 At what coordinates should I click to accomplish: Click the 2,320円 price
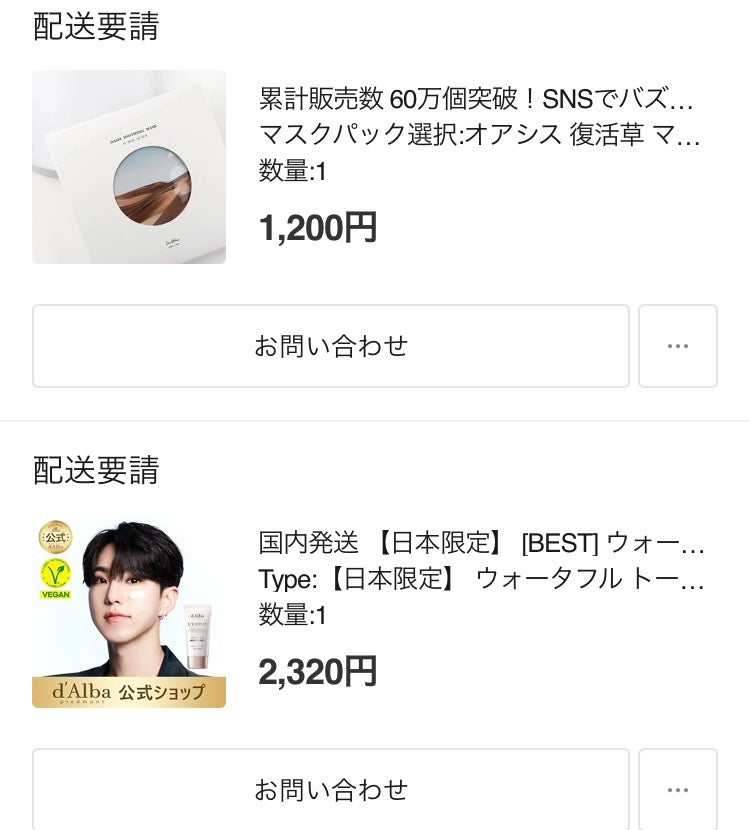(x=318, y=671)
